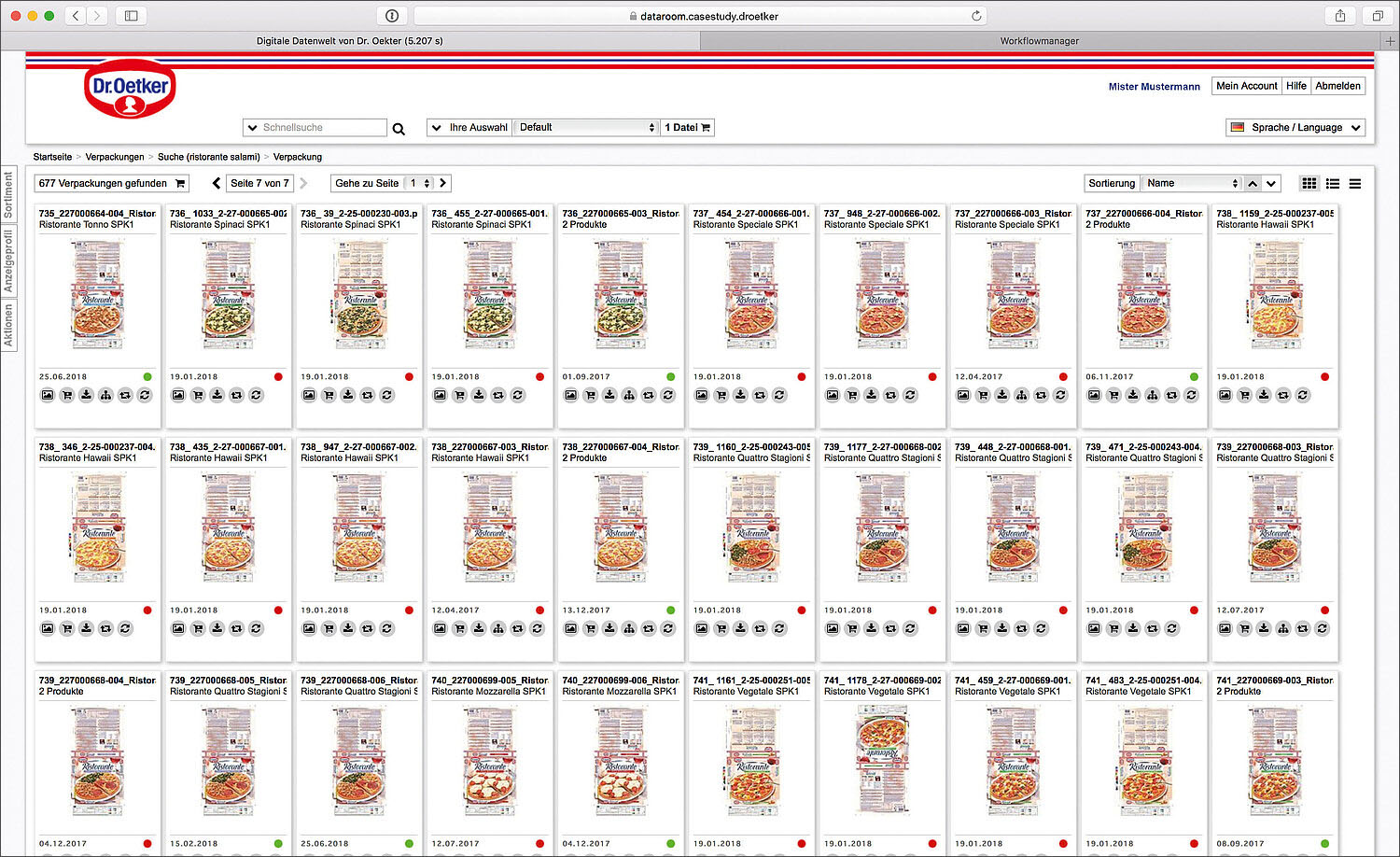Click the browser back button
Viewport: 1400px width, 857px height.
tap(76, 16)
